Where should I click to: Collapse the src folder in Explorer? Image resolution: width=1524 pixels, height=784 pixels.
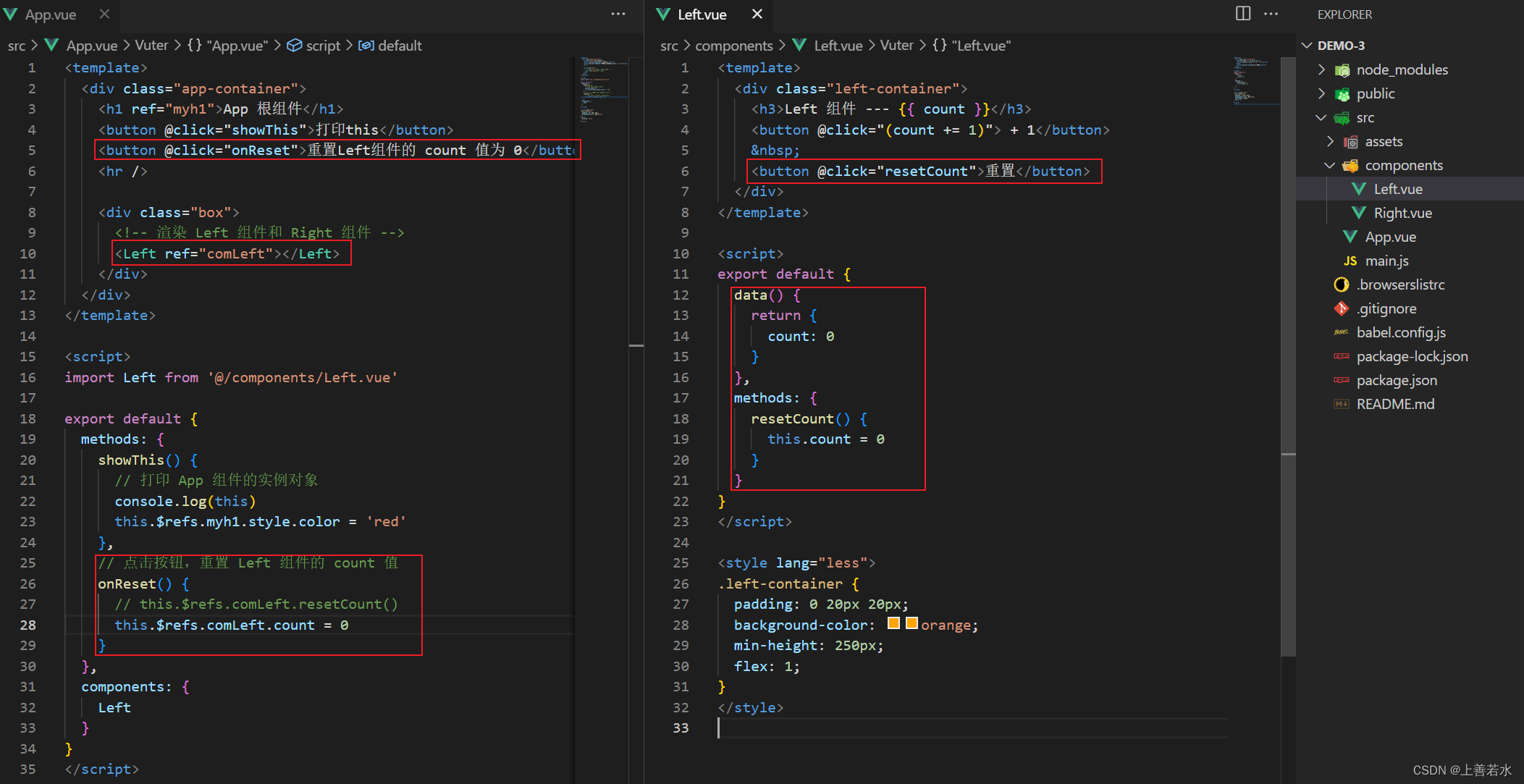click(x=1321, y=117)
